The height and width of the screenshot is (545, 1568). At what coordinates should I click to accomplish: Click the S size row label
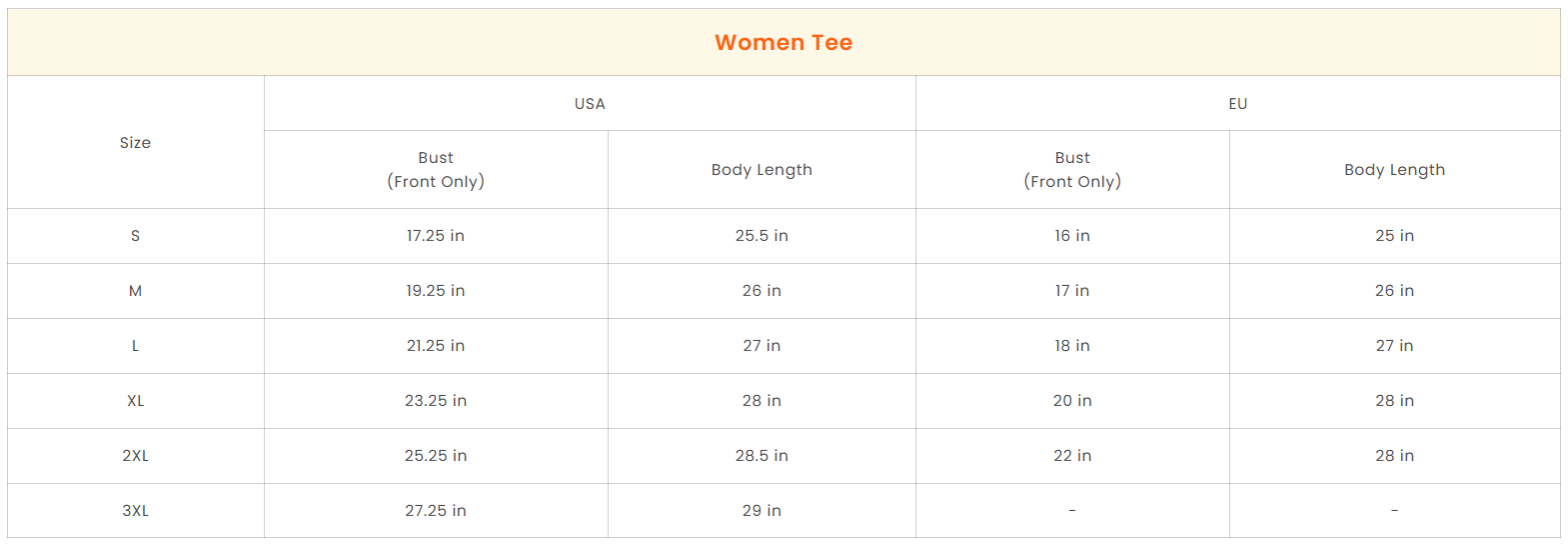[x=135, y=235]
